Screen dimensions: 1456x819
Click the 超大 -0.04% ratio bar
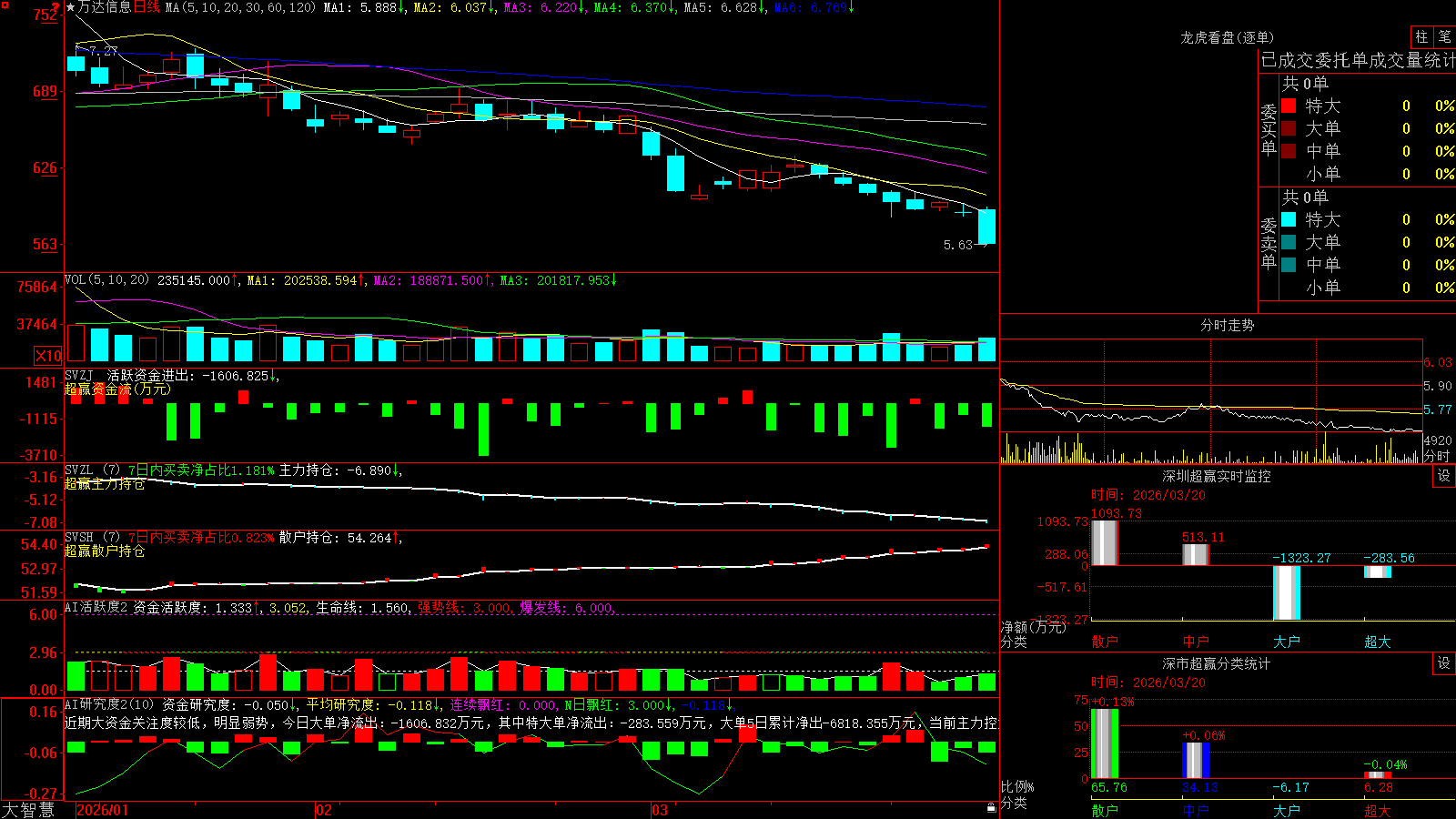coord(1378,775)
